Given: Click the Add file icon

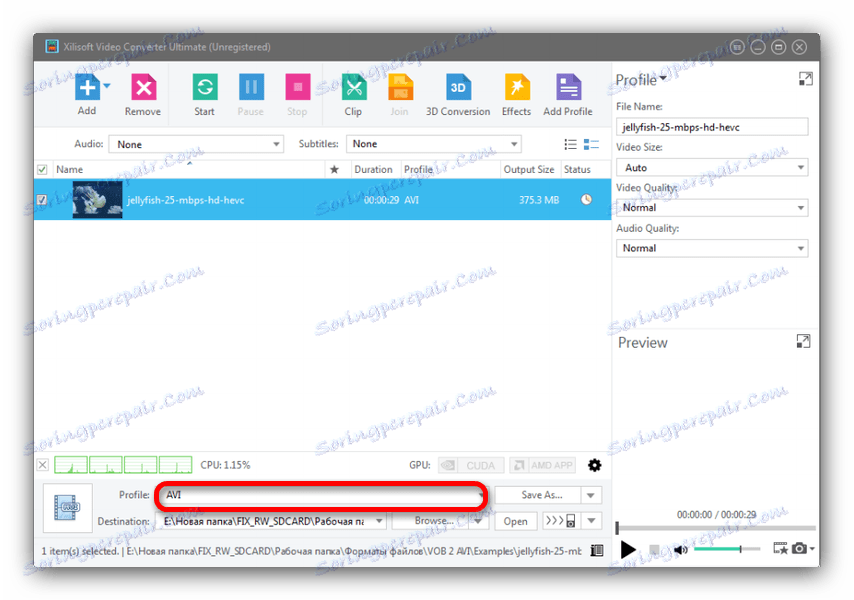Looking at the screenshot, I should click(87, 87).
